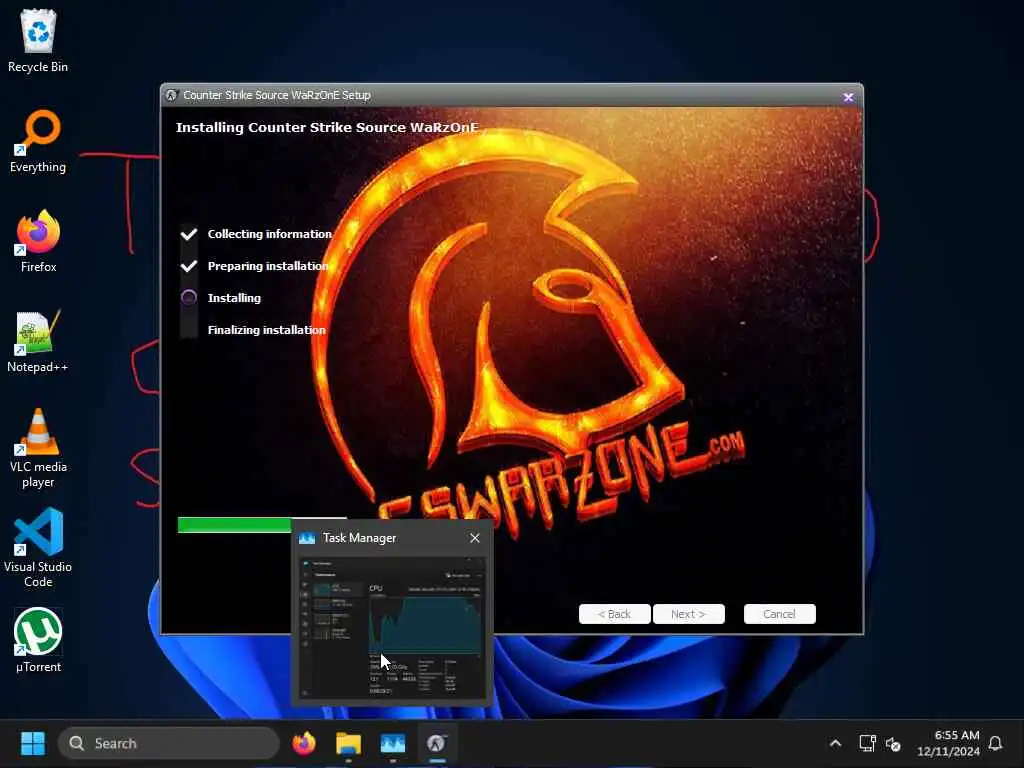1024x768 pixels.
Task: Open the Visual Studio Code shortcut
Action: click(x=38, y=549)
